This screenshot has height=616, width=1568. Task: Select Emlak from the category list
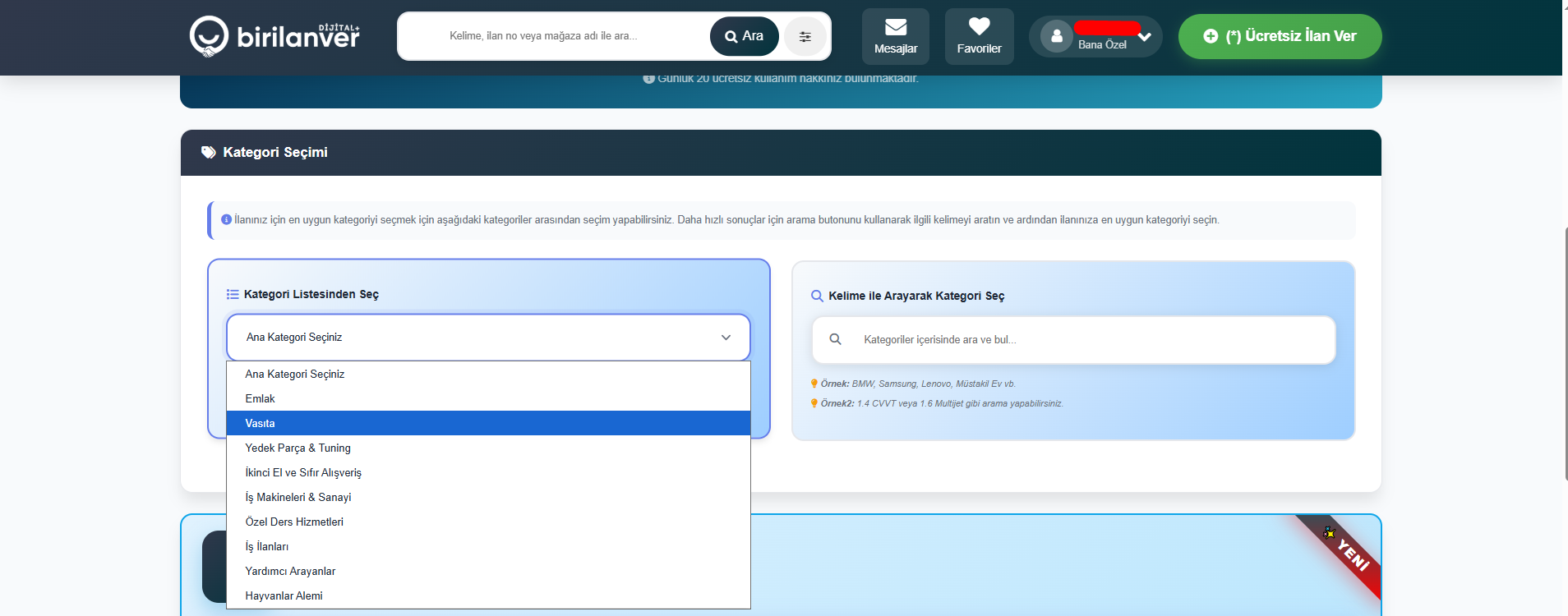click(x=488, y=398)
